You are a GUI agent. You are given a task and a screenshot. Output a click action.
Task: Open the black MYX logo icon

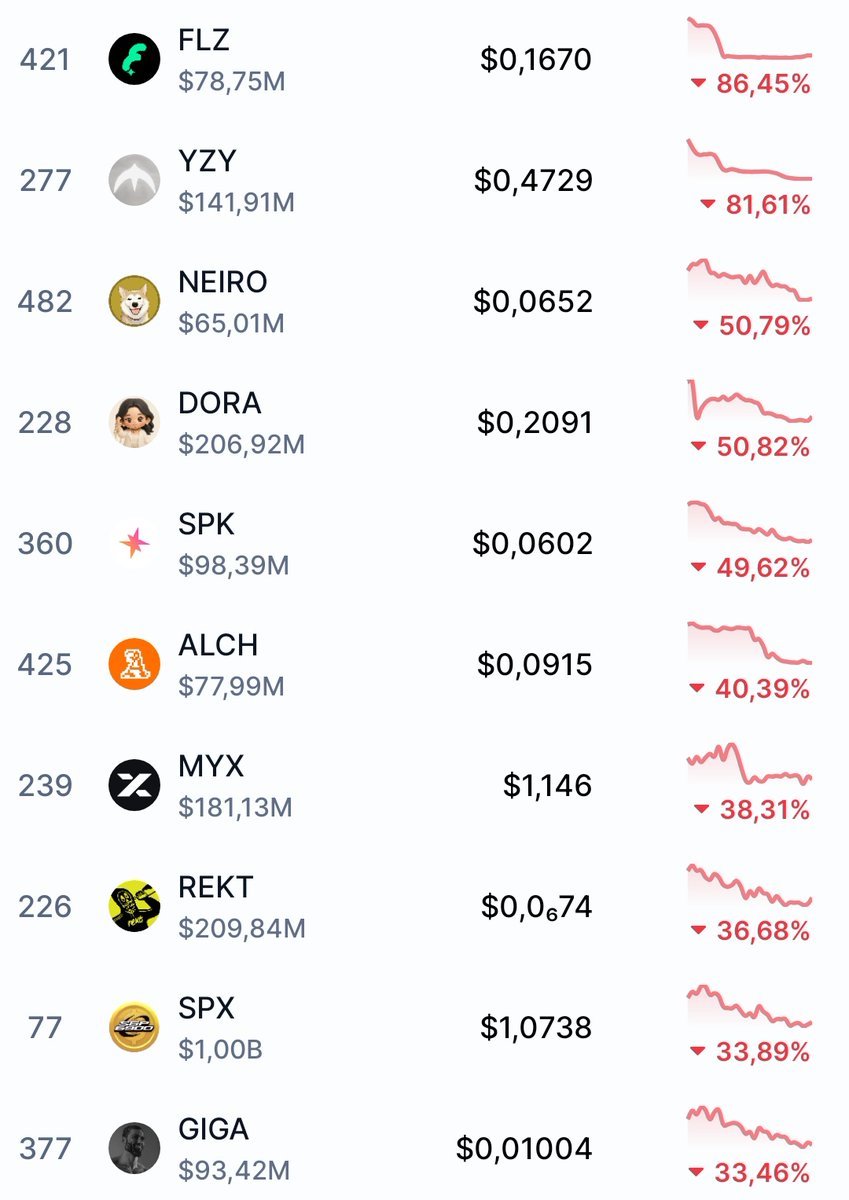[134, 785]
